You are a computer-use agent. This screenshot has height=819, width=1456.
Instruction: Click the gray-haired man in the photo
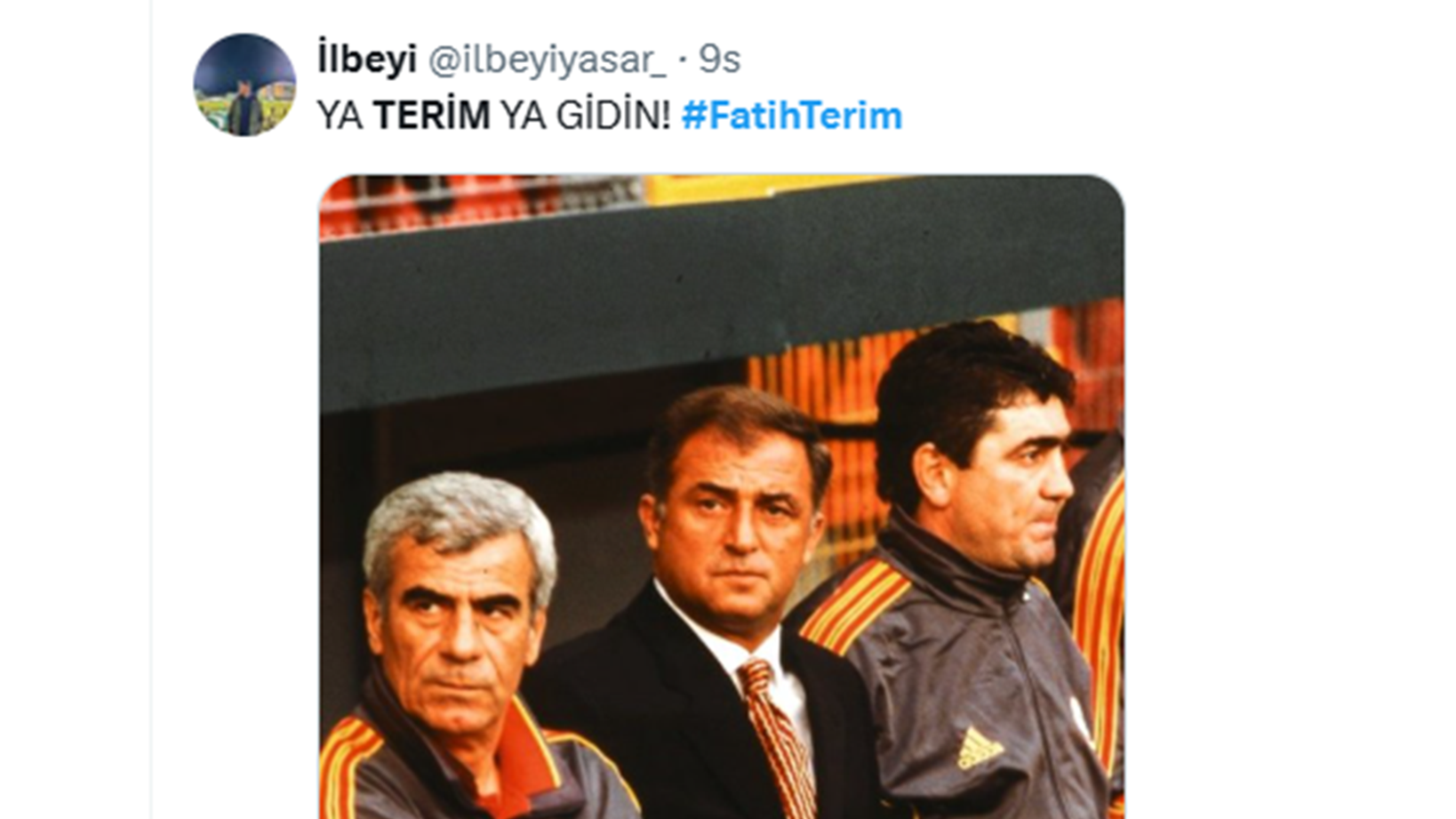[462, 649]
